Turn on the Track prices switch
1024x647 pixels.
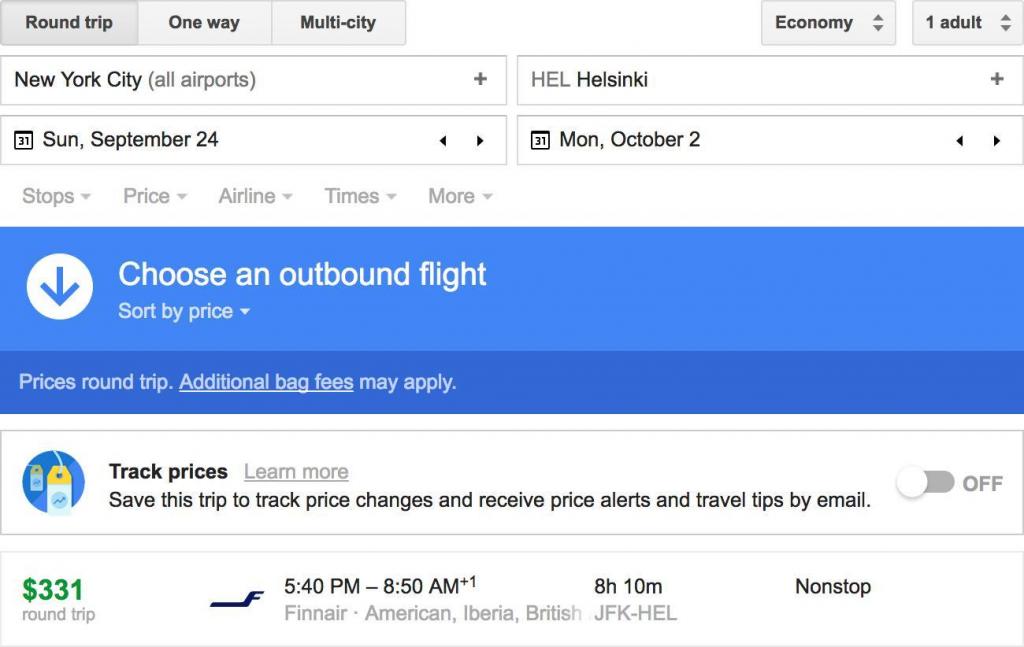tap(926, 483)
